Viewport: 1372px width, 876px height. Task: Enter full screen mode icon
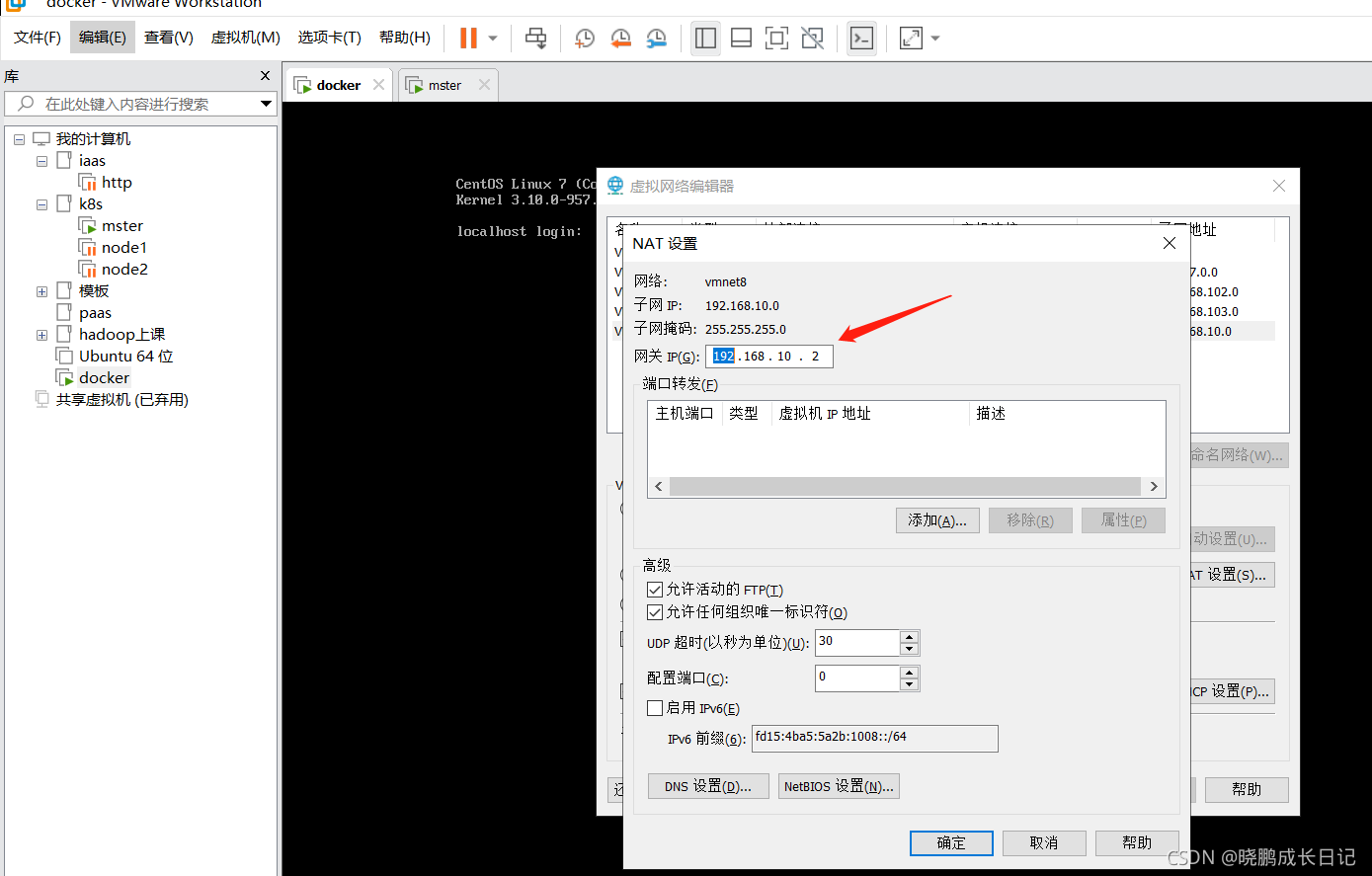click(x=776, y=38)
